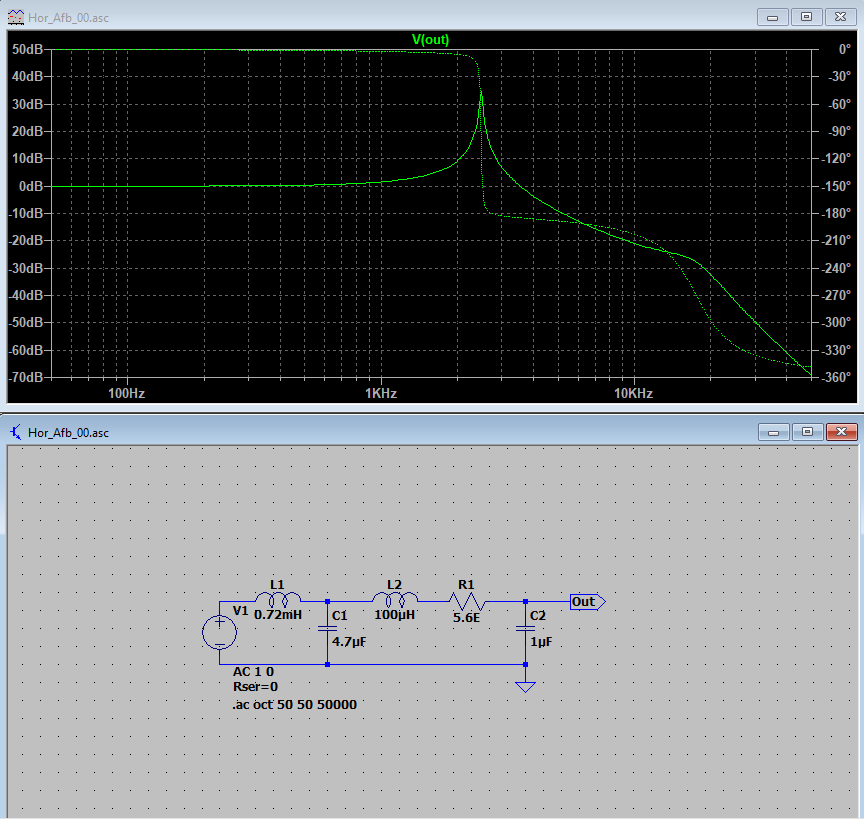Select the V1 voltage source symbol
Image resolution: width=864 pixels, height=819 pixels.
pyautogui.click(x=219, y=633)
